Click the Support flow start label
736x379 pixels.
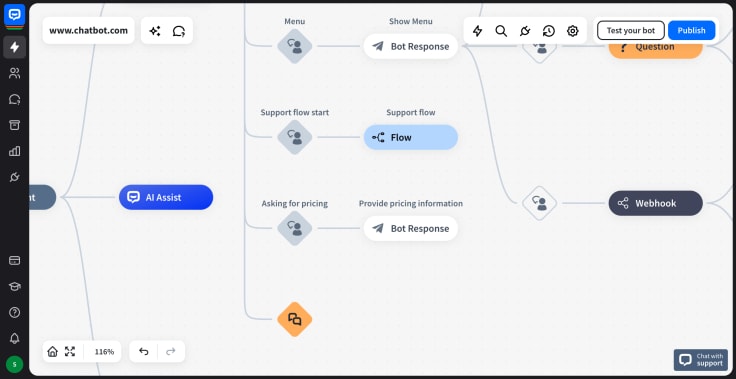point(294,112)
